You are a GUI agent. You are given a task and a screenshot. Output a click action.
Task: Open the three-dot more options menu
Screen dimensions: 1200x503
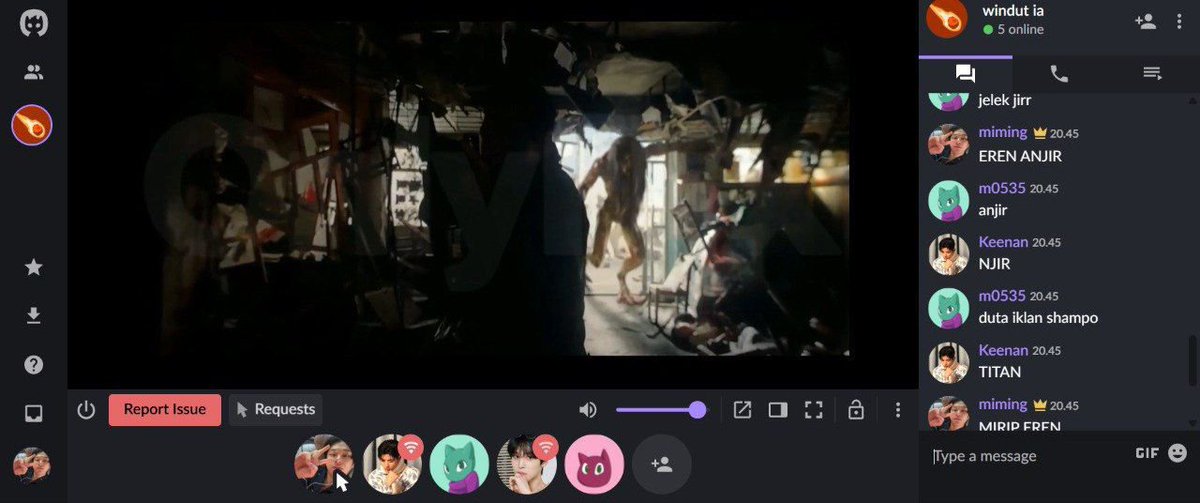point(898,410)
